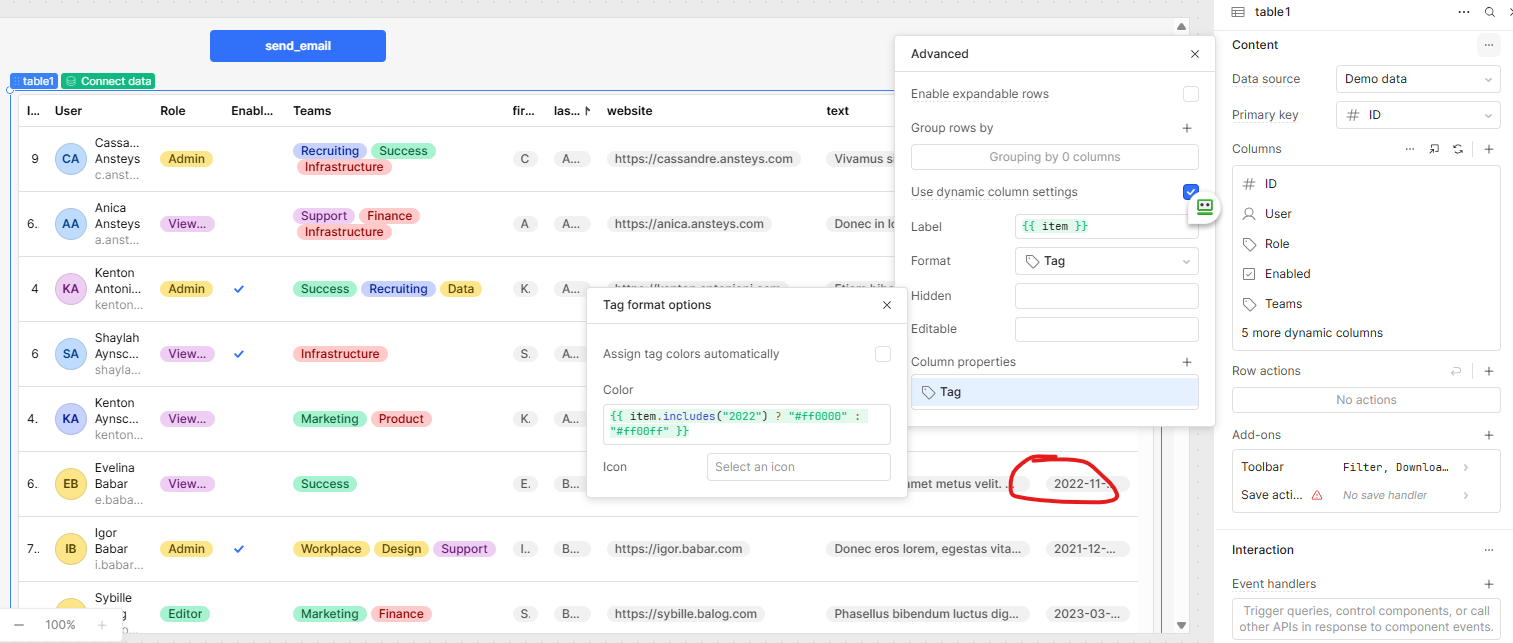Click the regenerate columns refresh icon

1458,149
